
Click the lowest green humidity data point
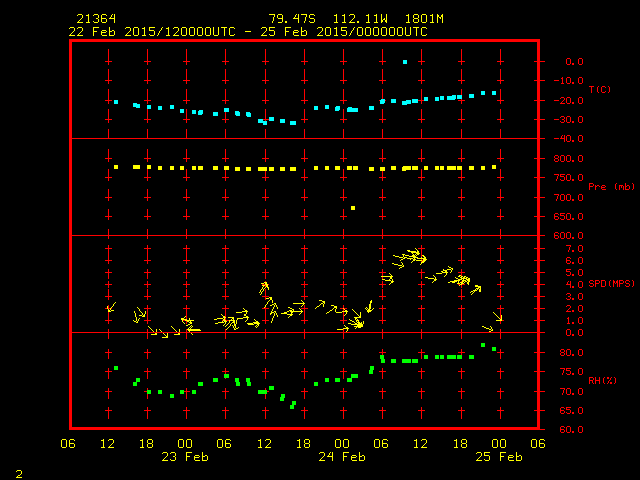pos(292,407)
